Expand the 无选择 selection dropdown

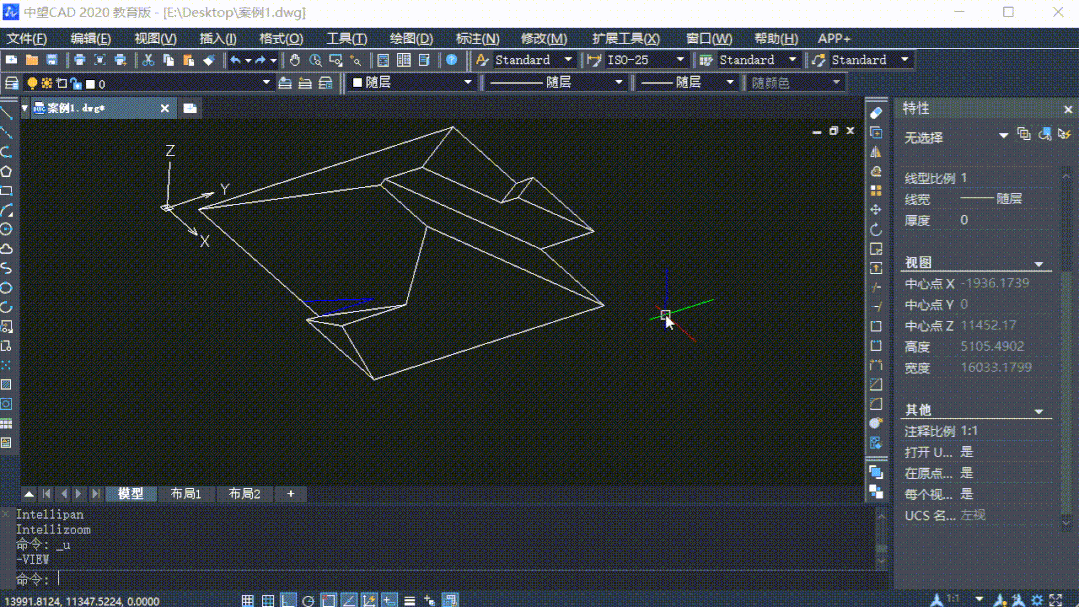point(1003,136)
